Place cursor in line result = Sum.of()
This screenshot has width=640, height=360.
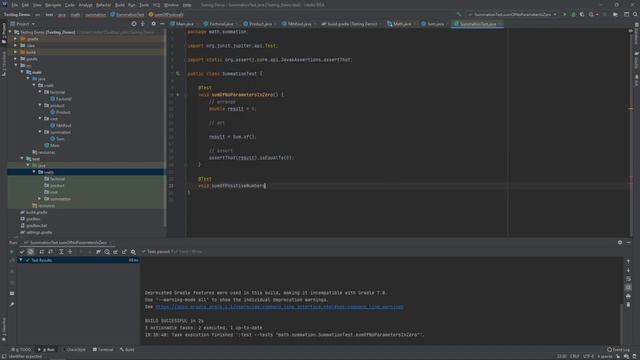tap(232, 137)
